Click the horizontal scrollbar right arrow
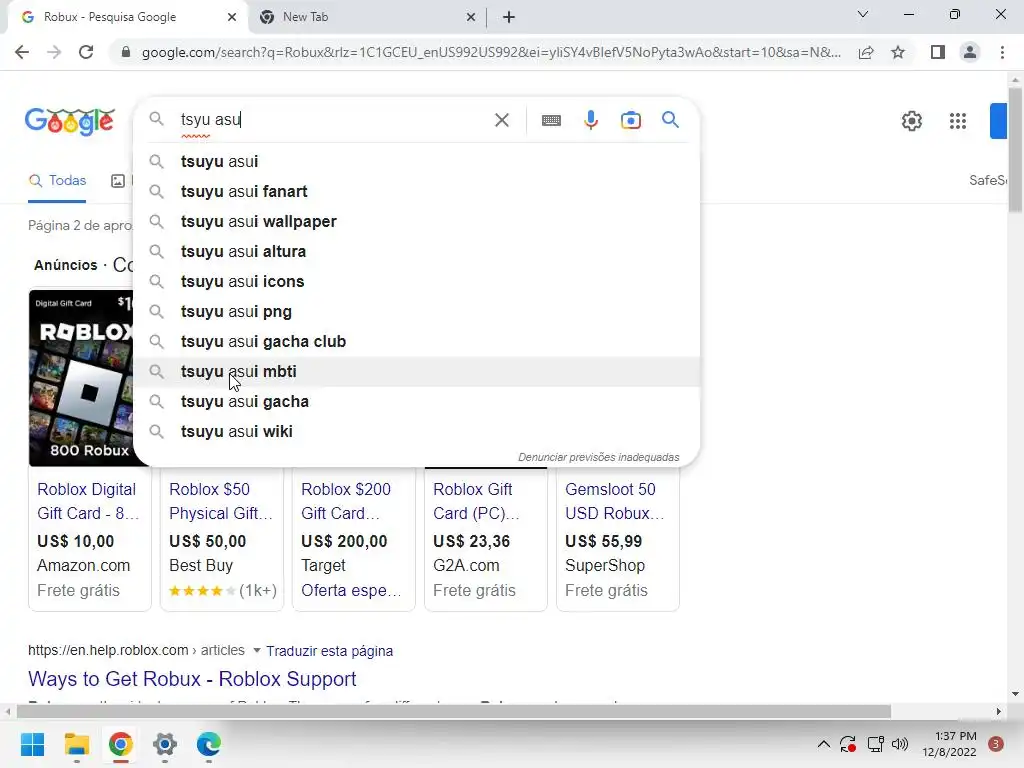The image size is (1024, 768). click(x=999, y=711)
